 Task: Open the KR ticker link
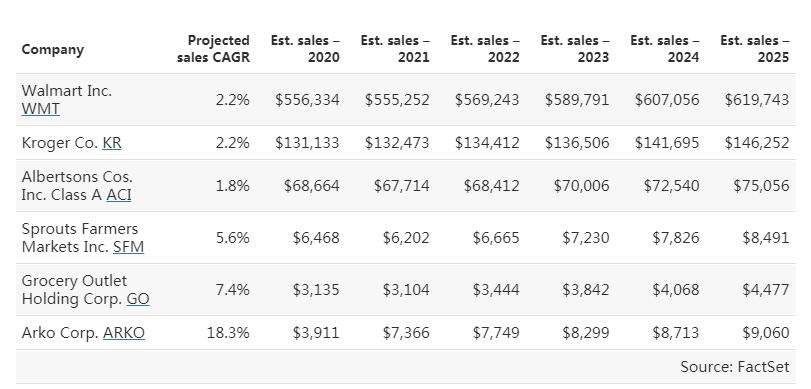[112, 143]
